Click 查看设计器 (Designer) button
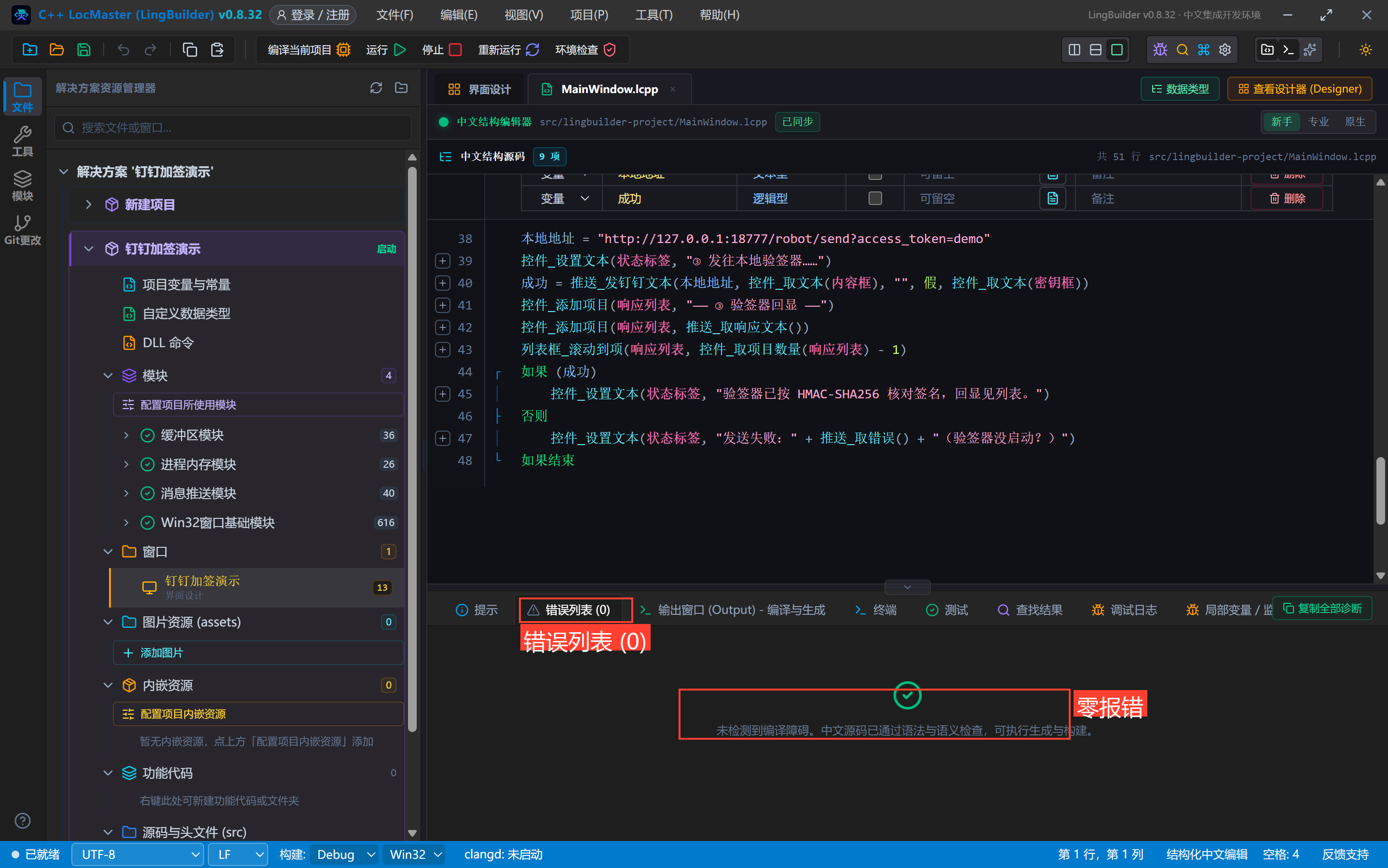The height and width of the screenshot is (868, 1388). (1300, 89)
